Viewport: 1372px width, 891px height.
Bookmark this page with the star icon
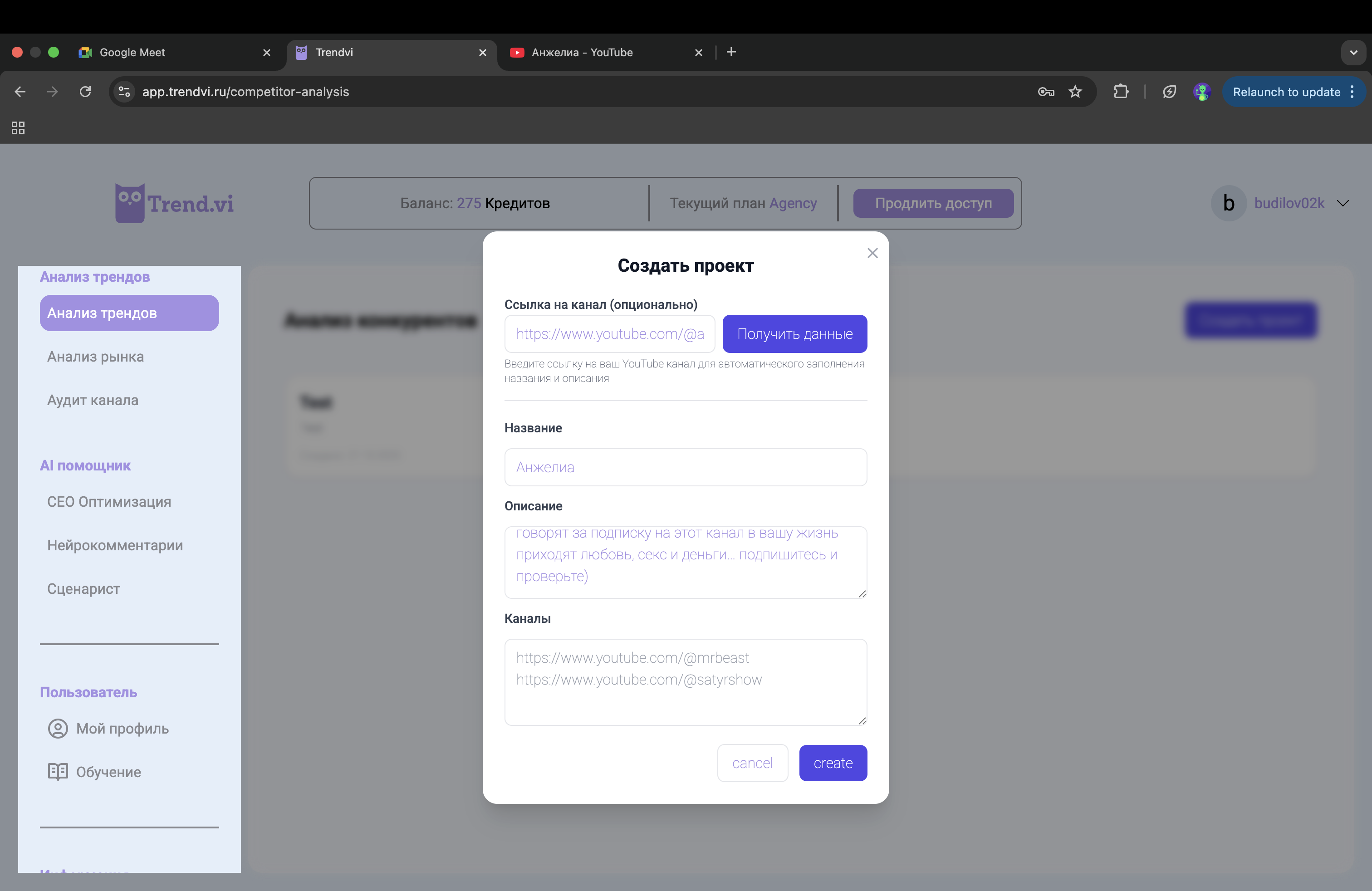[1075, 92]
